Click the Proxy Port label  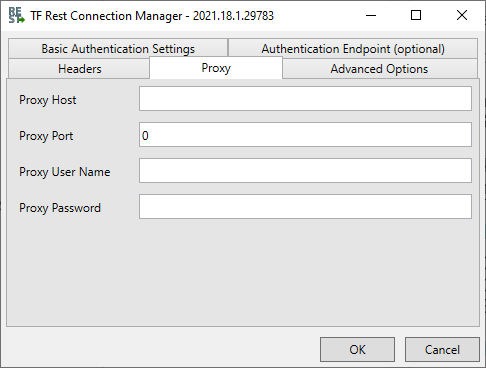click(x=46, y=136)
